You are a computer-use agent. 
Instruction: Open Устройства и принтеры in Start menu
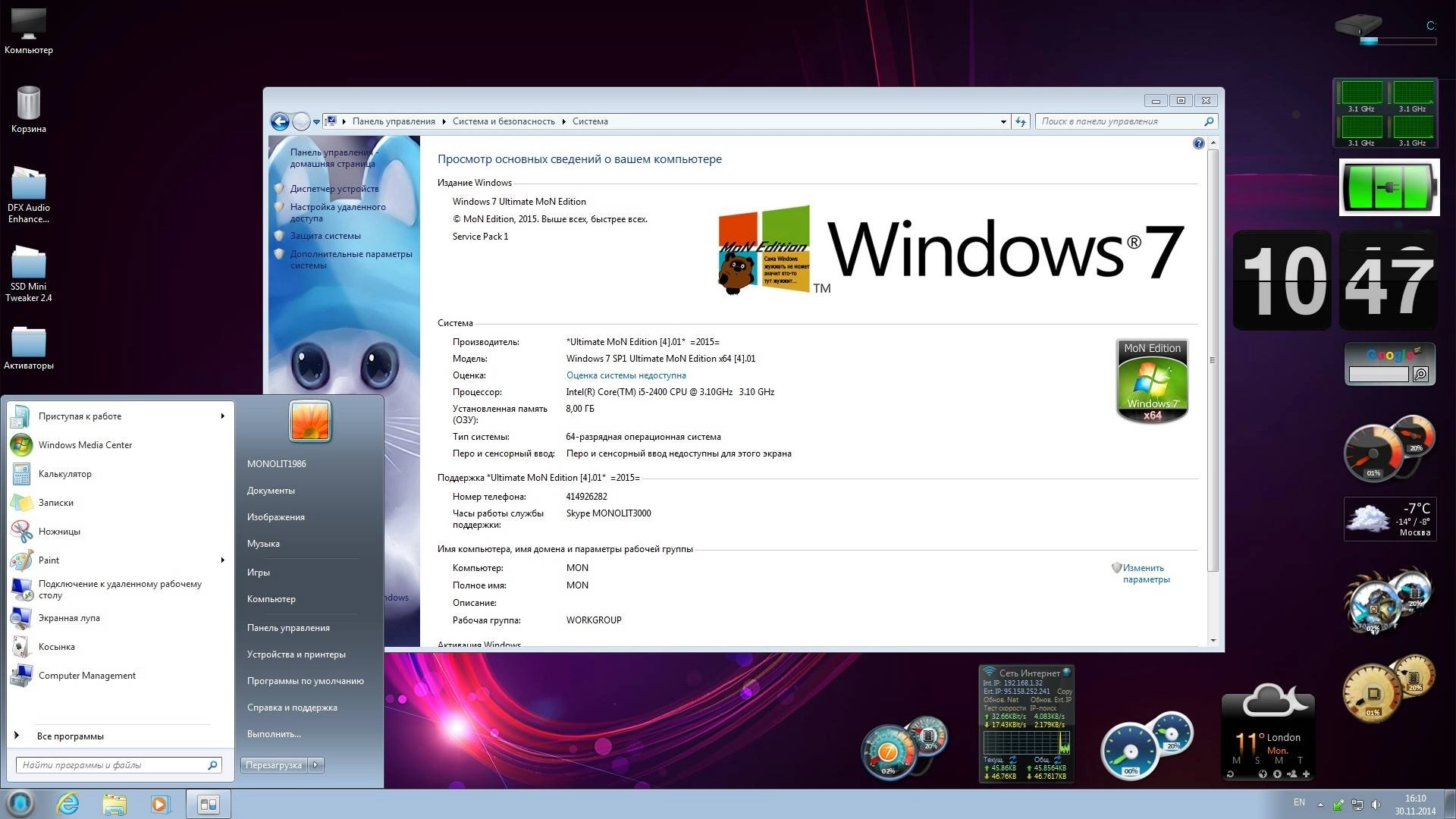(x=296, y=654)
